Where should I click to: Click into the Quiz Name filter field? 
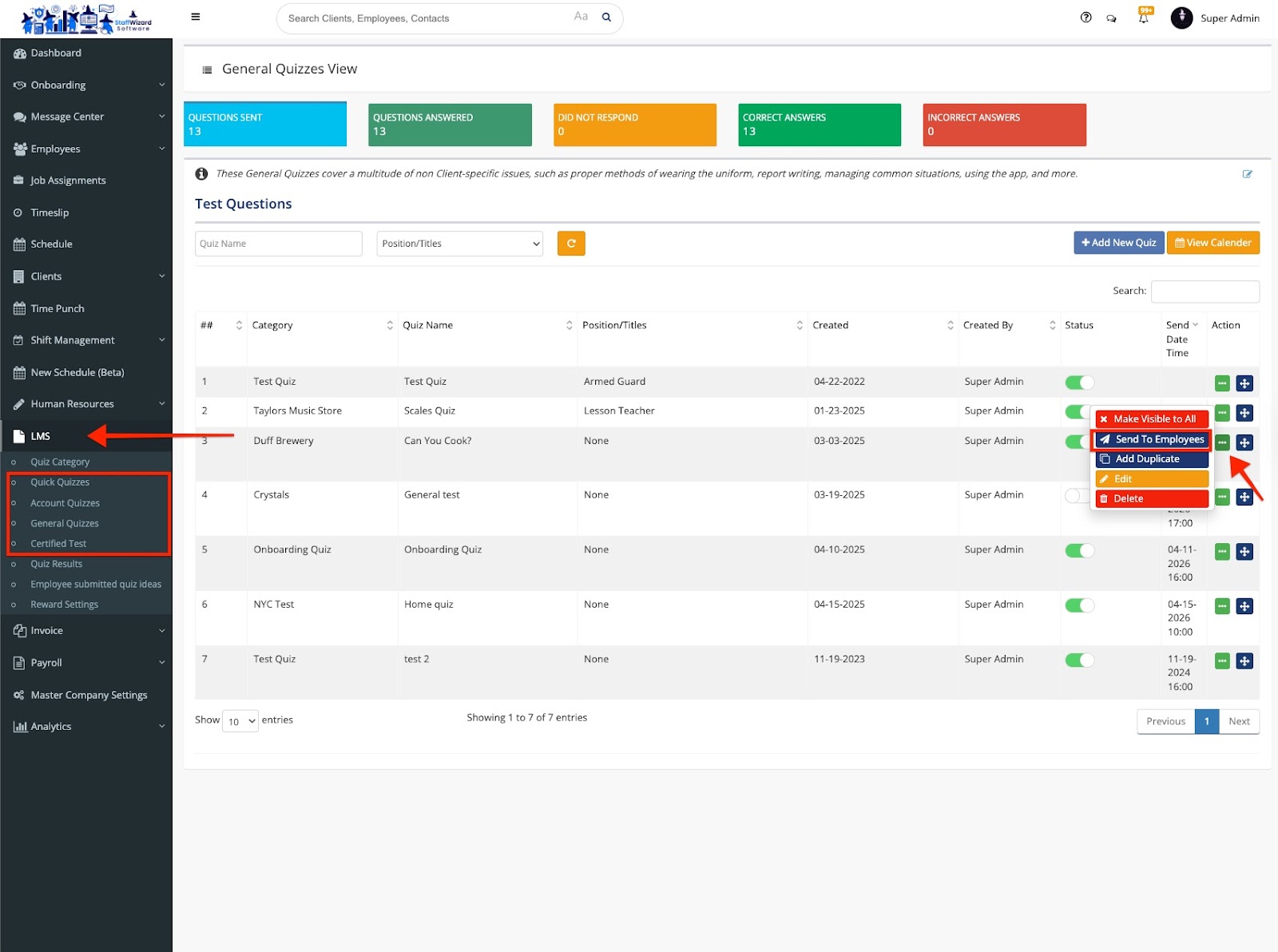(278, 244)
